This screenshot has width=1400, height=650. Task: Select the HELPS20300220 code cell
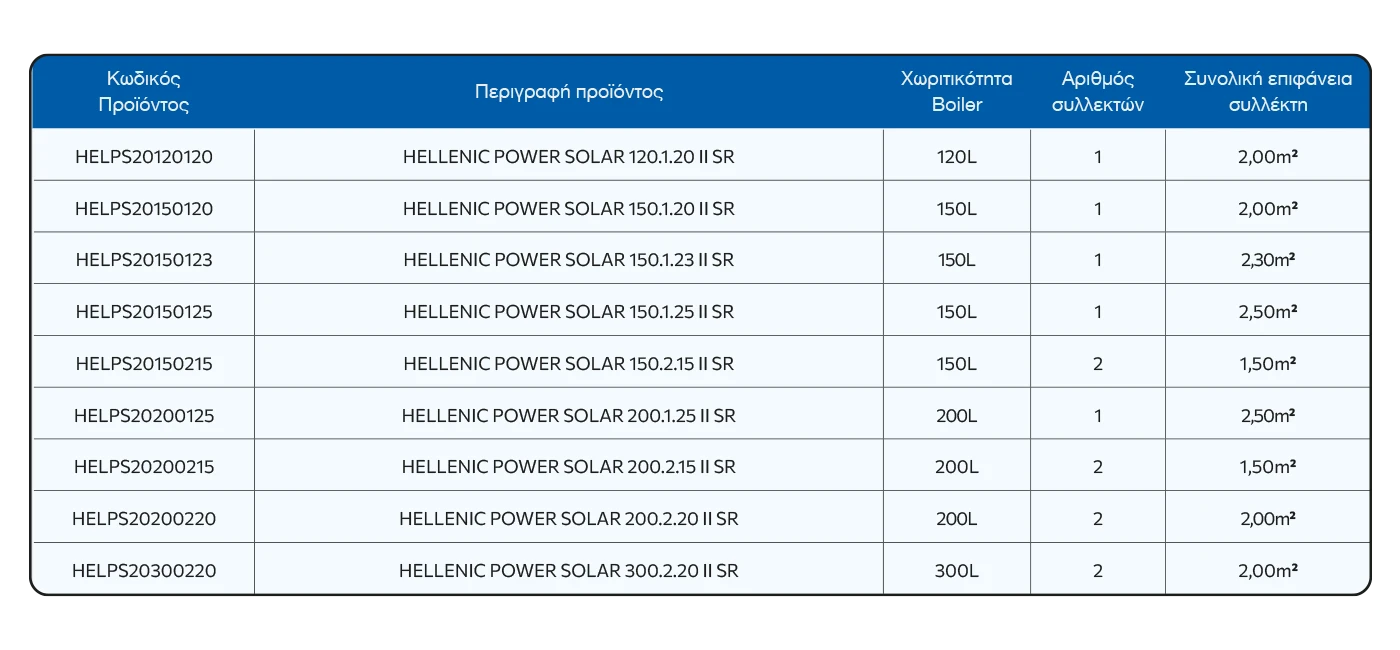point(144,571)
